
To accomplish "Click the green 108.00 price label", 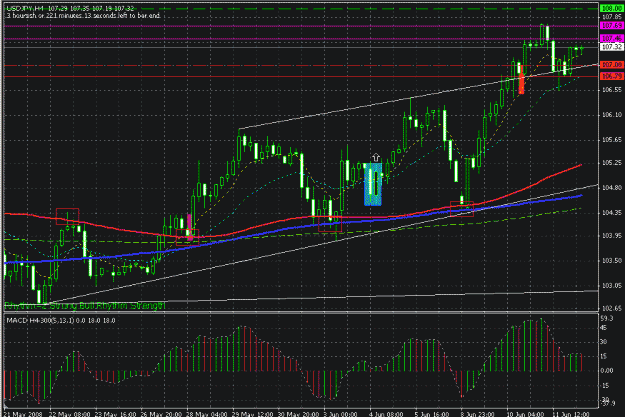I will [611, 8].
